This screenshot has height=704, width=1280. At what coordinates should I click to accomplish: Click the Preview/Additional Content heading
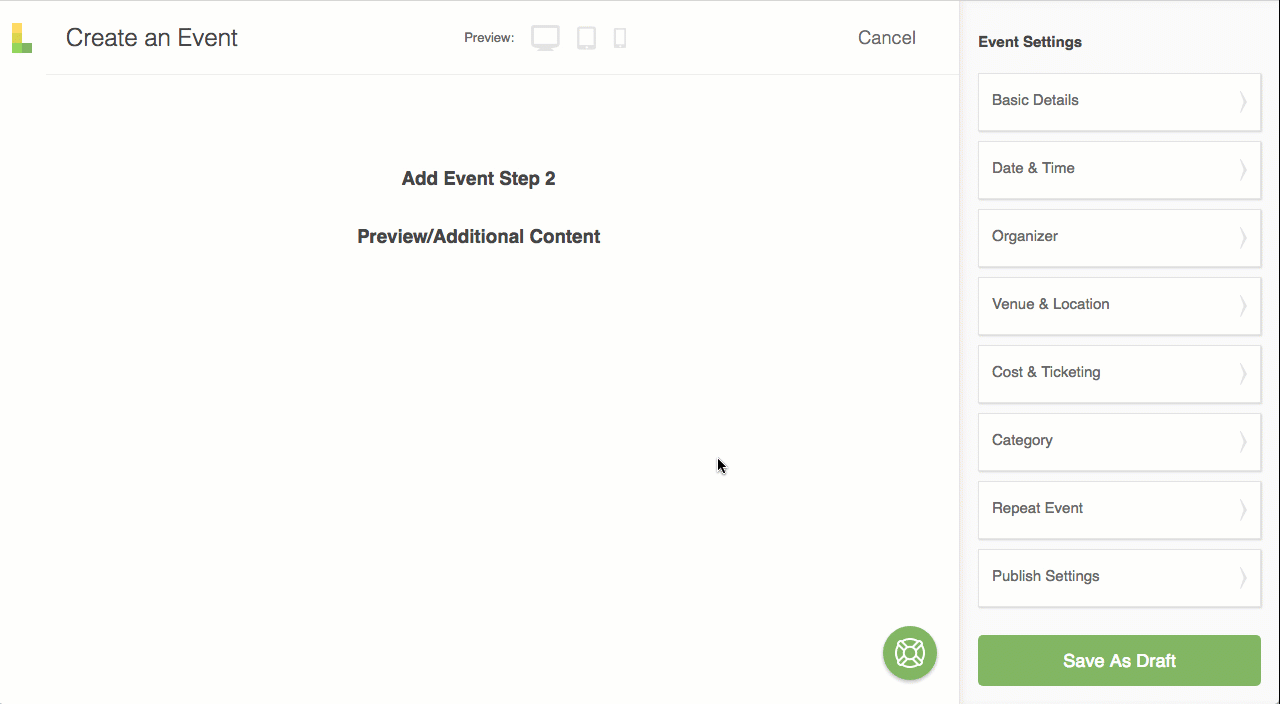pyautogui.click(x=479, y=237)
